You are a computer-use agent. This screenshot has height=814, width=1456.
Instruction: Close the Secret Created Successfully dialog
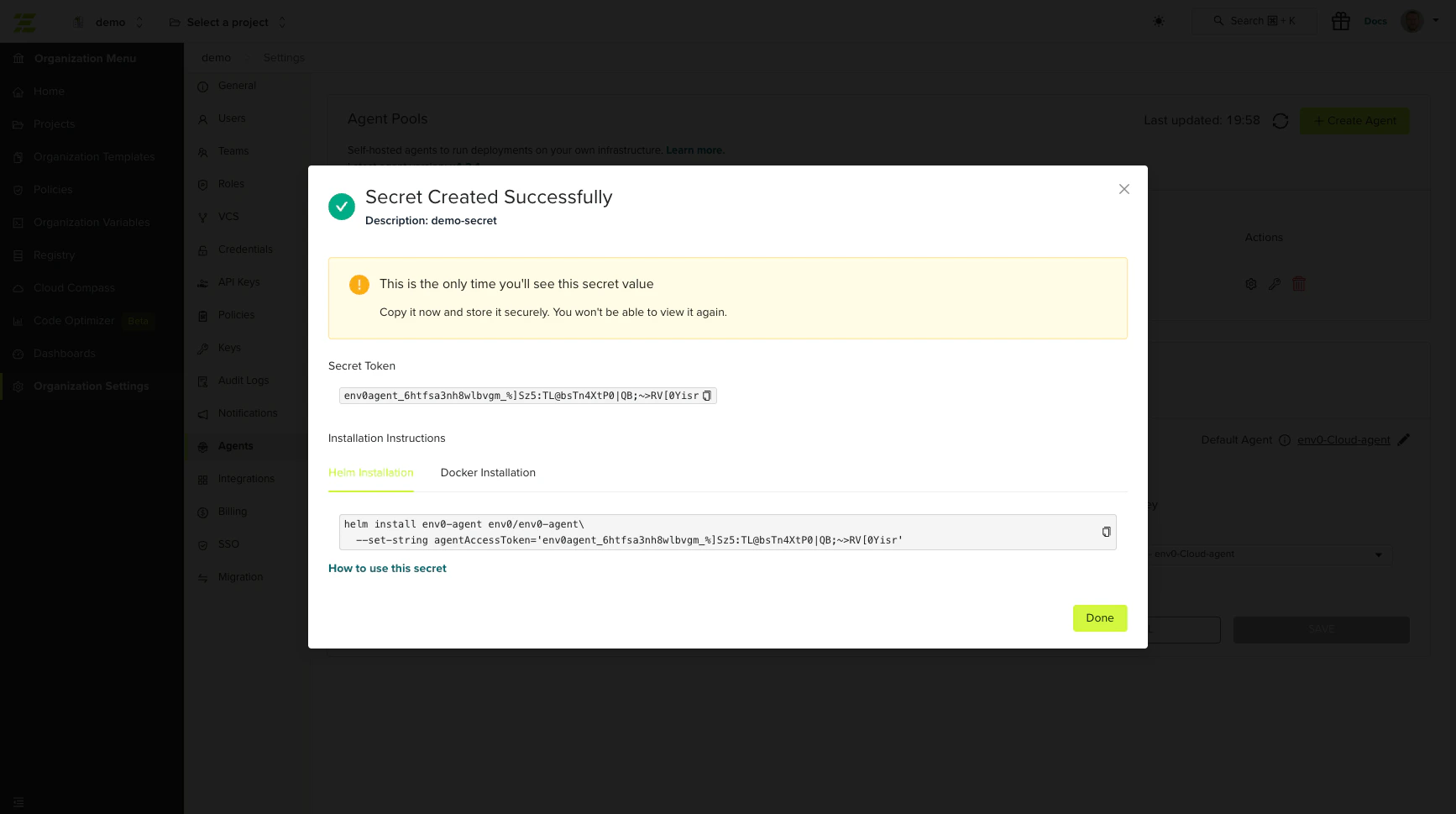(1123, 189)
